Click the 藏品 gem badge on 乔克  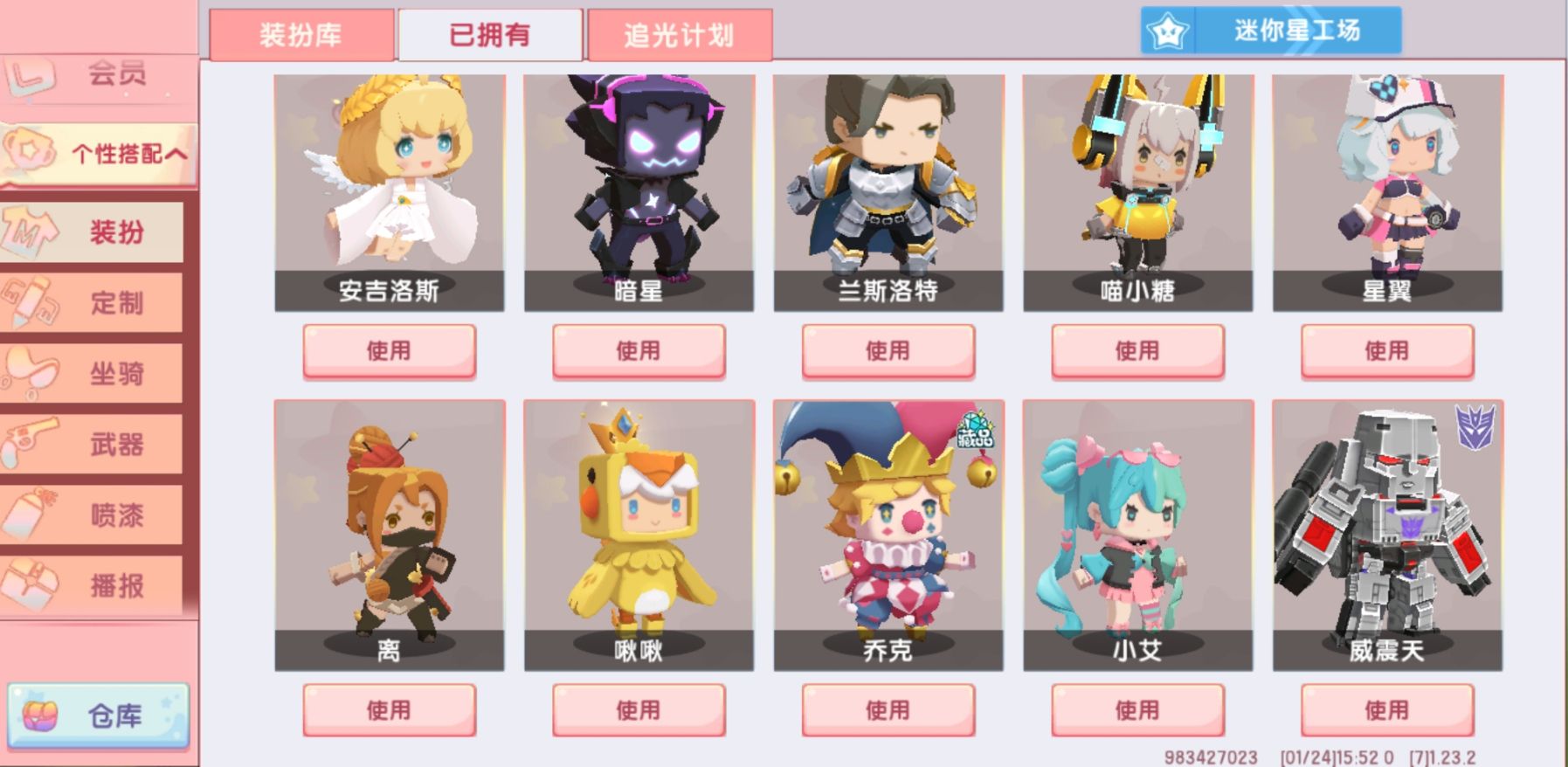975,430
